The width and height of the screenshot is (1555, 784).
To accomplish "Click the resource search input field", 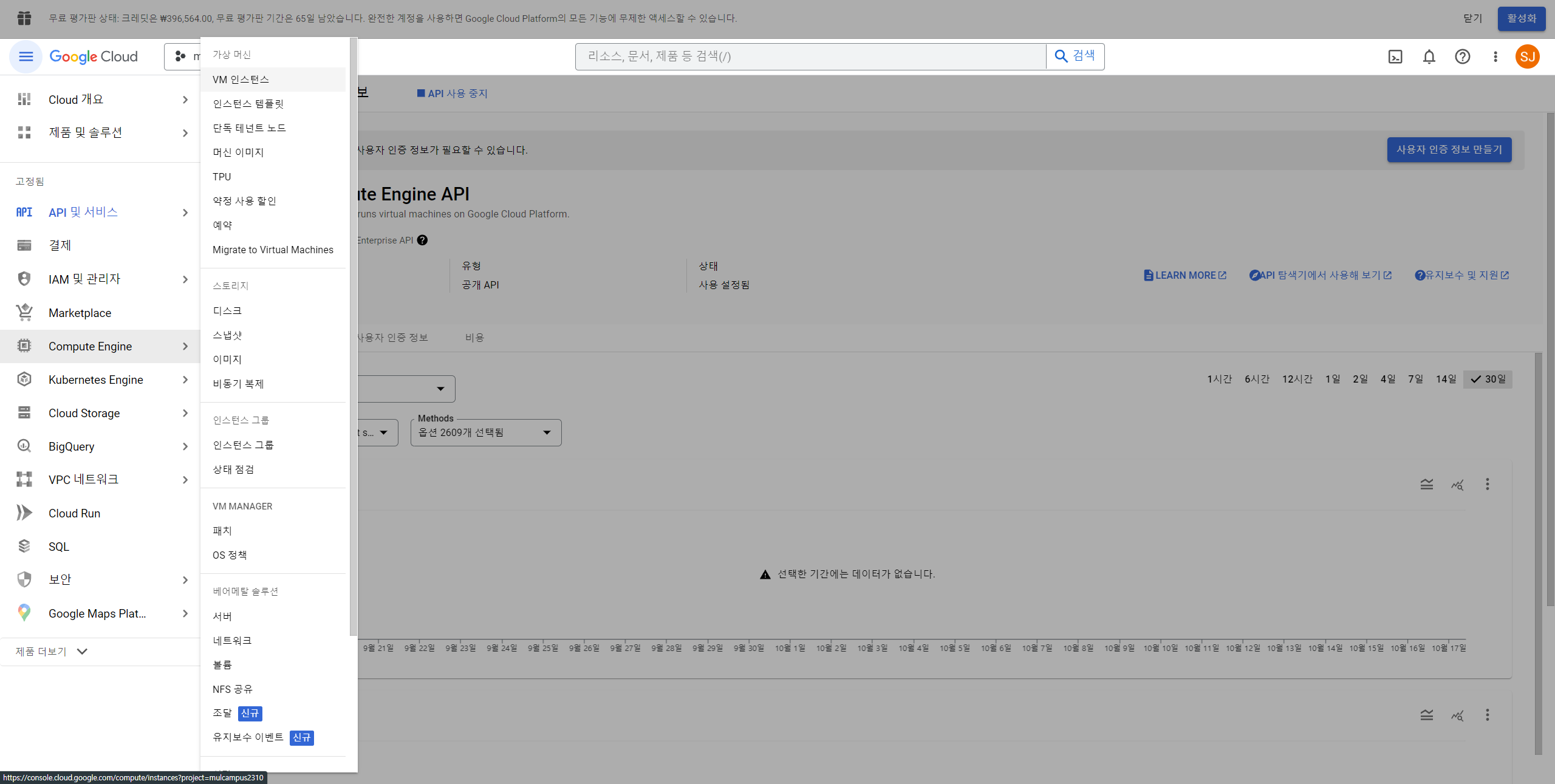I will pyautogui.click(x=810, y=56).
